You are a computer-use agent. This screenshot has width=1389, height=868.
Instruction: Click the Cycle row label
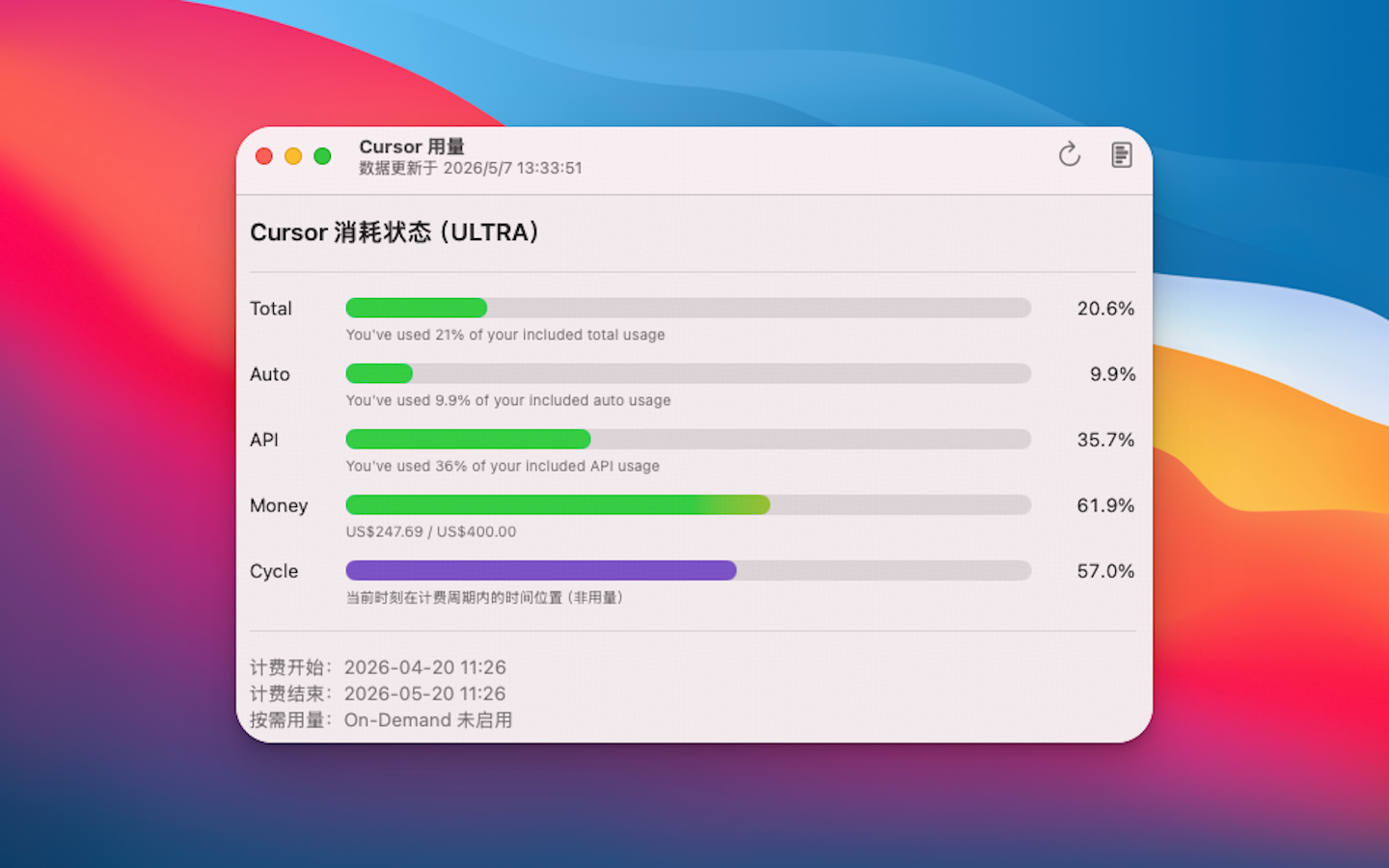click(x=274, y=571)
